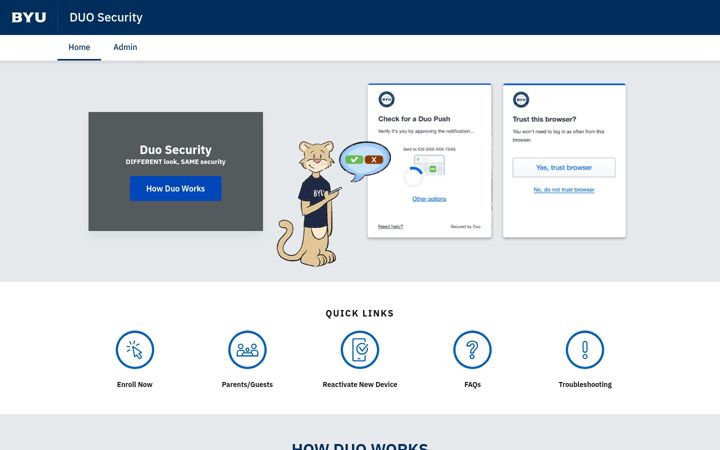
Task: Click Other options link in Duo Push card
Action: pyautogui.click(x=429, y=199)
